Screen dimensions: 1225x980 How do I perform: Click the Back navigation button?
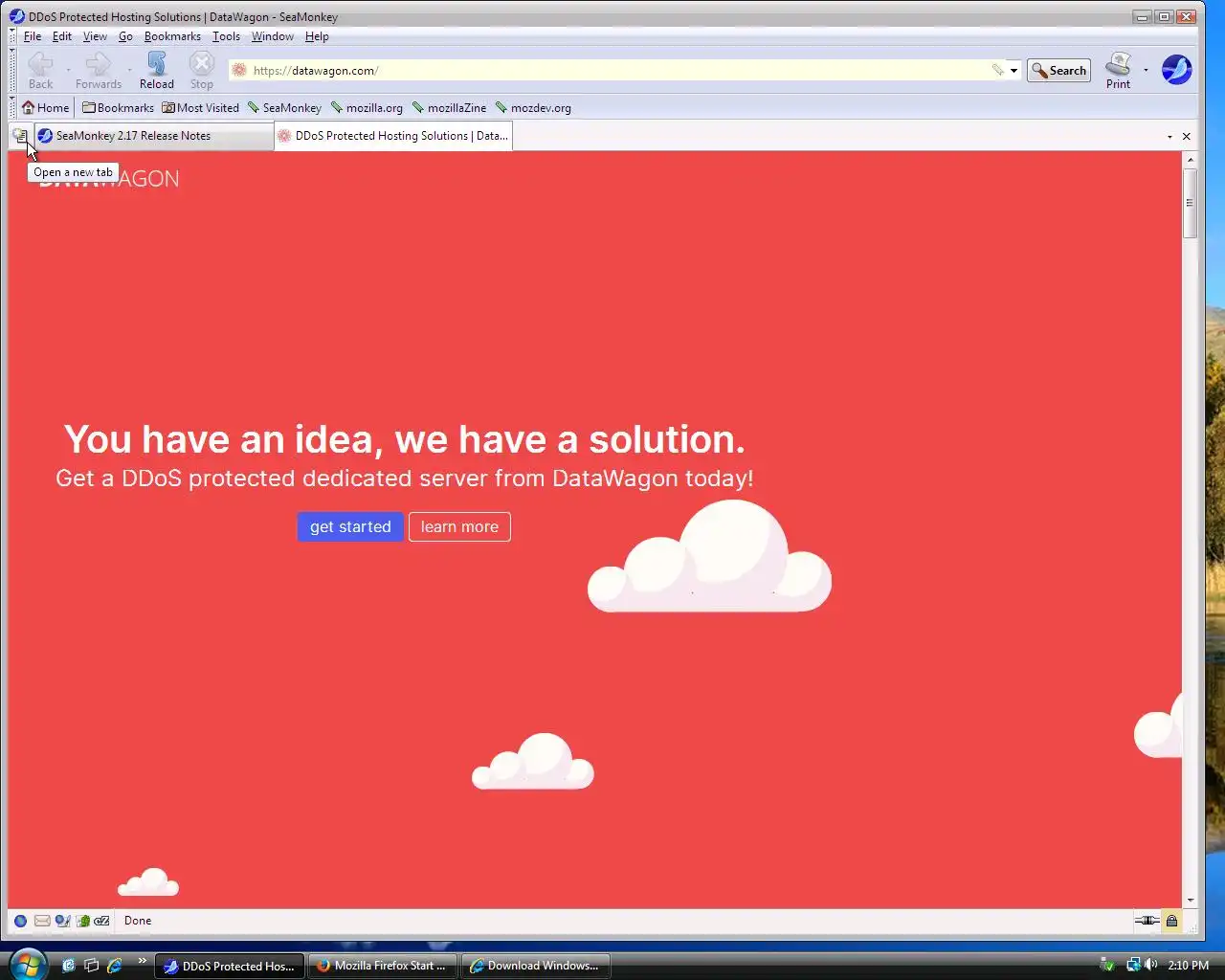pyautogui.click(x=40, y=70)
